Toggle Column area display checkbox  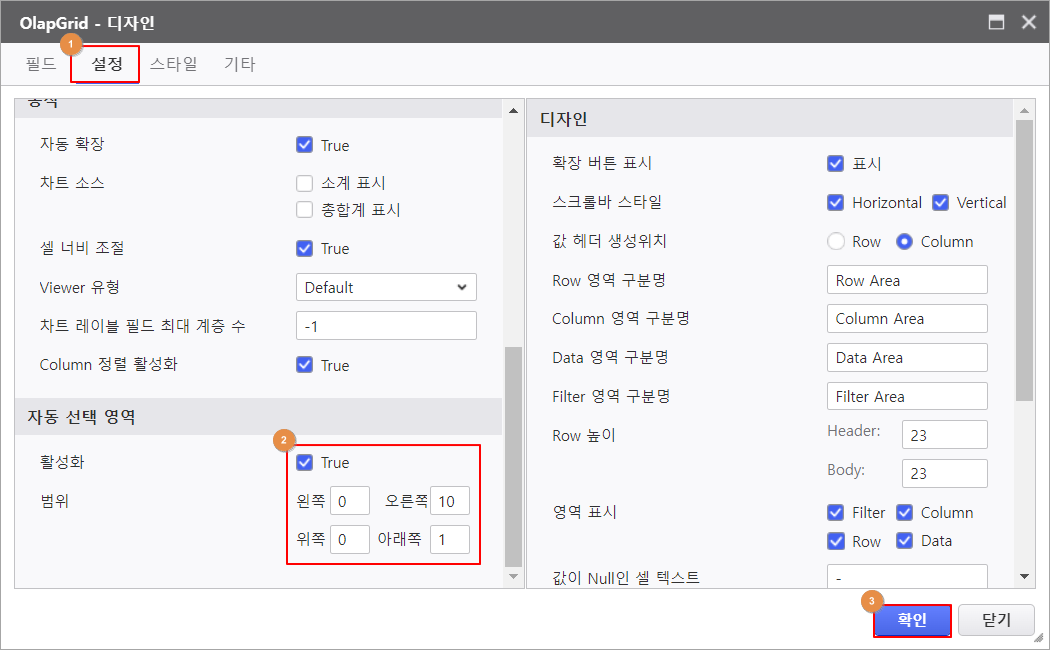(x=905, y=513)
